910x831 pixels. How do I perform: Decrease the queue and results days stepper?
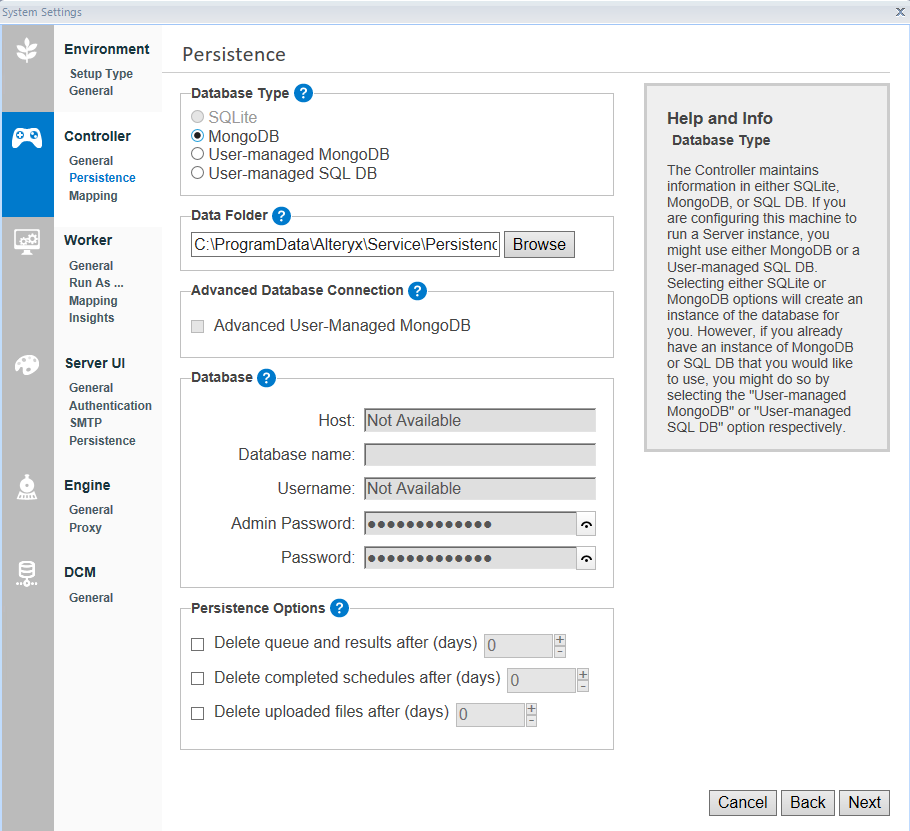click(559, 652)
